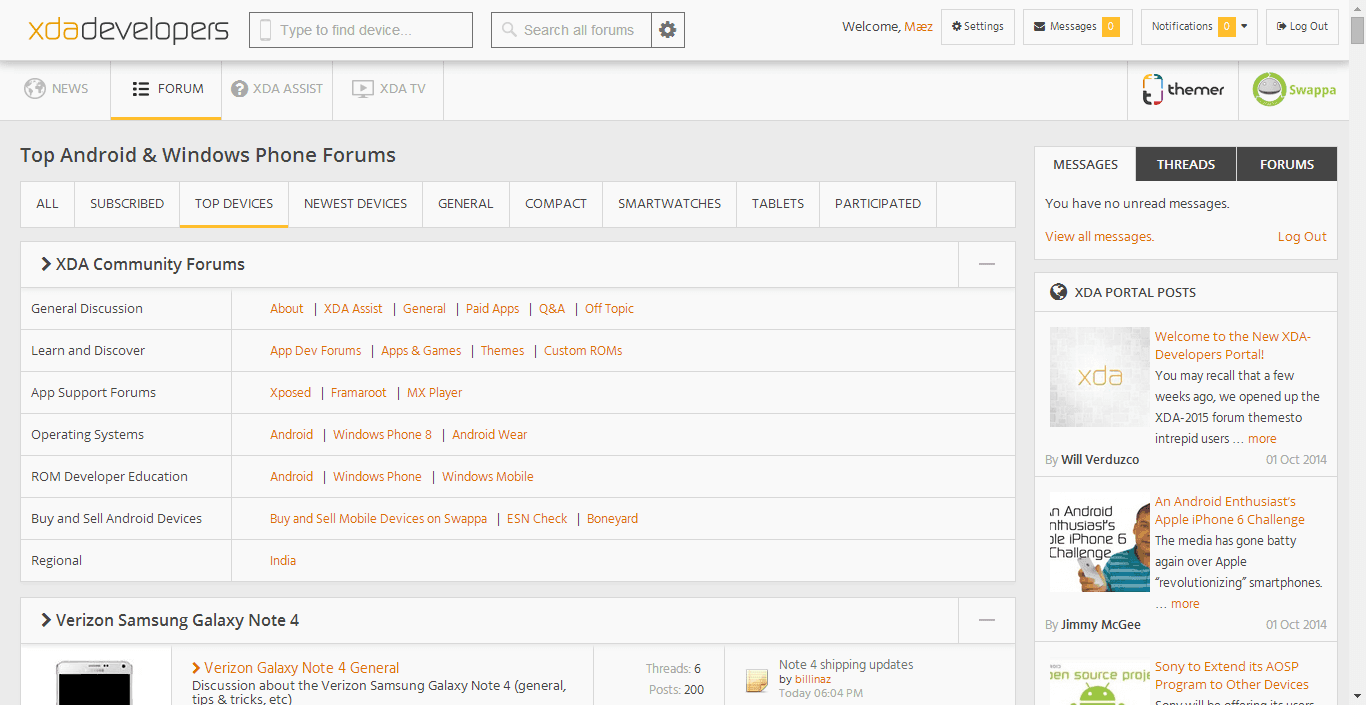Open the Messages button in the header
1366x705 pixels.
(1077, 27)
